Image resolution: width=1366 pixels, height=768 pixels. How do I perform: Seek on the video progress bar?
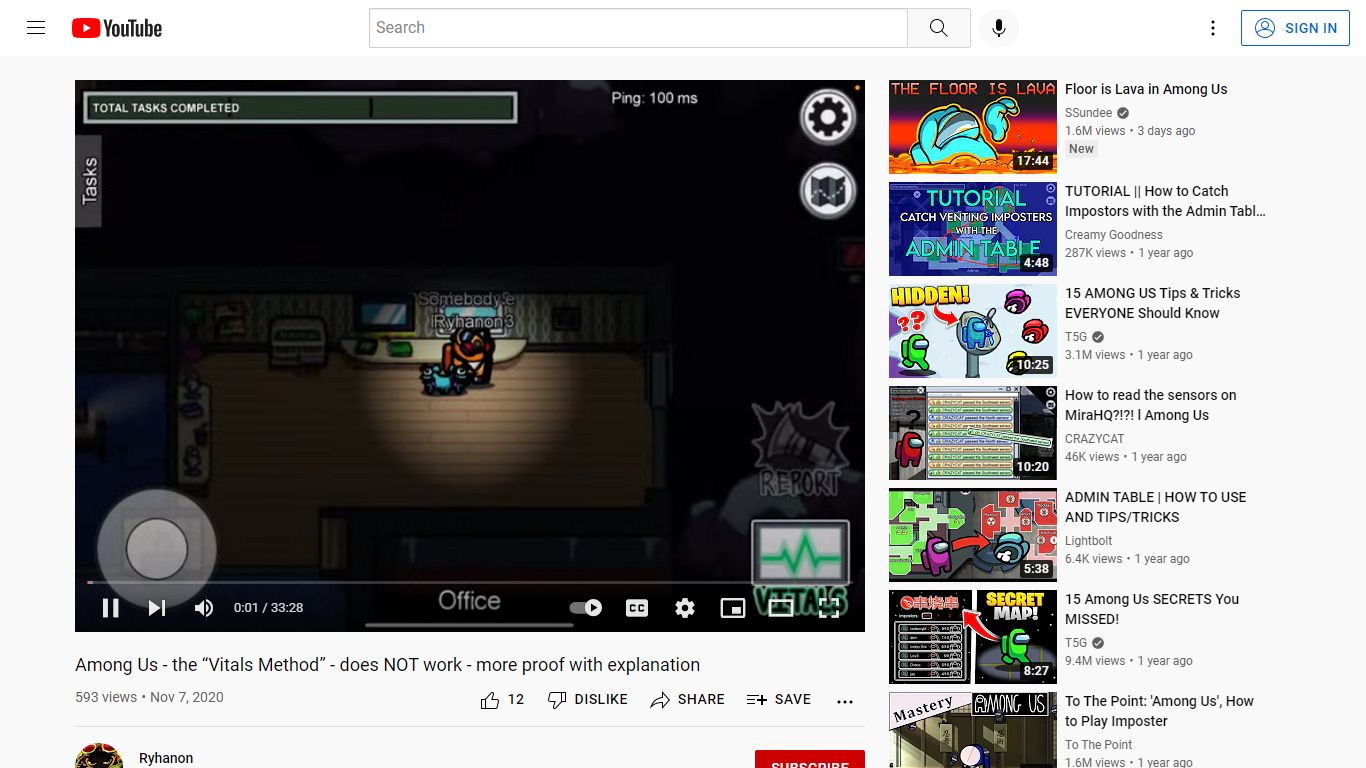(470, 582)
